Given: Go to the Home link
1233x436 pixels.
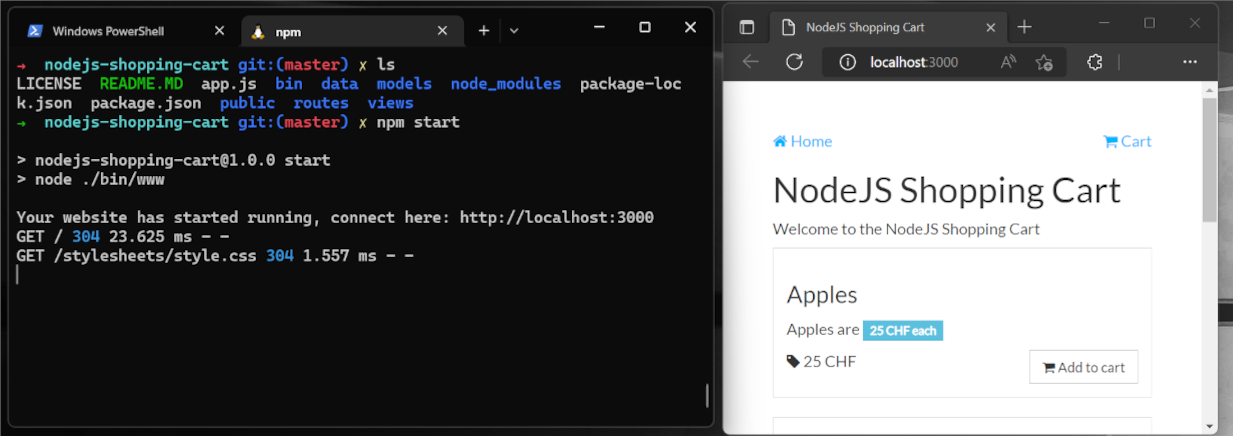Looking at the screenshot, I should [802, 141].
